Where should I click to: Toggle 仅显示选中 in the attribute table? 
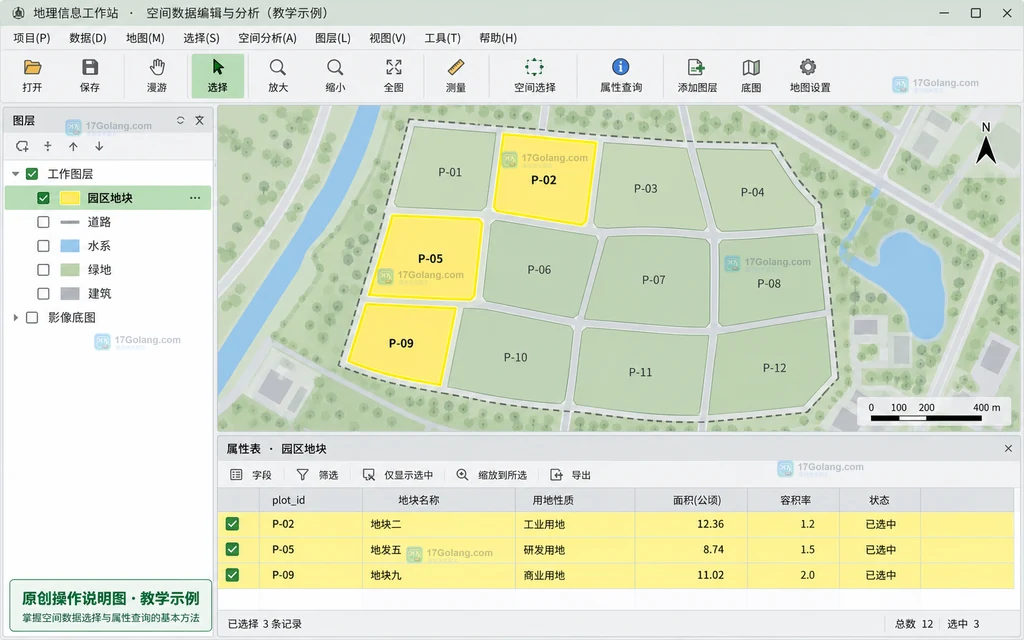click(x=398, y=475)
